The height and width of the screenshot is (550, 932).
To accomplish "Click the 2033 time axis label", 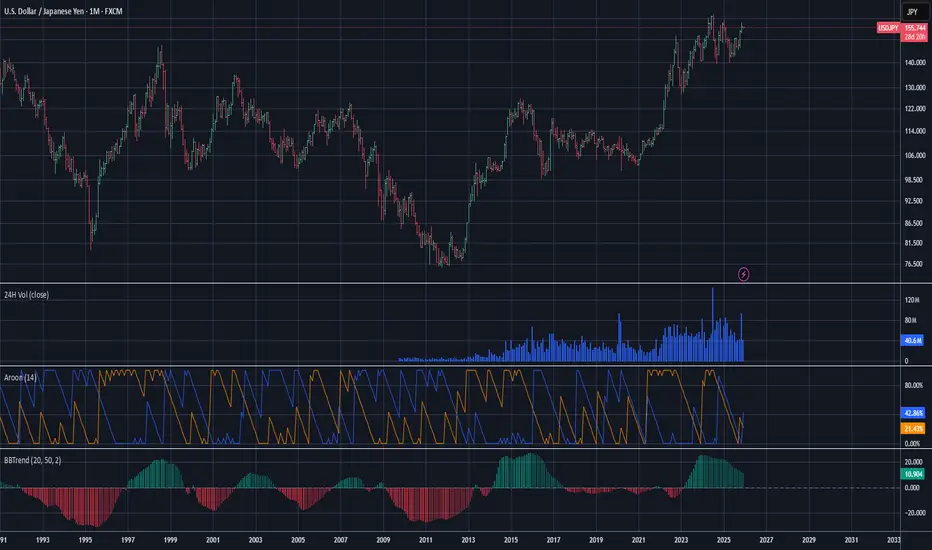I will pos(893,540).
